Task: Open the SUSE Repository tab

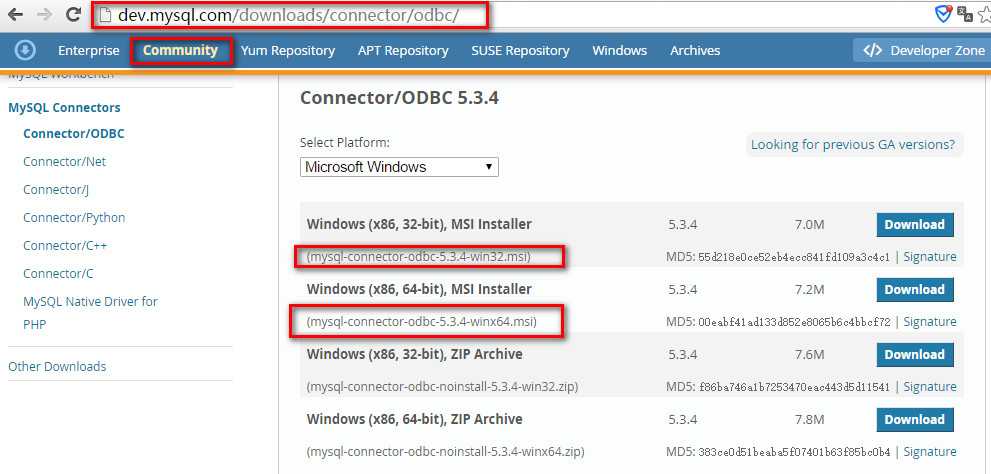Action: [x=520, y=51]
